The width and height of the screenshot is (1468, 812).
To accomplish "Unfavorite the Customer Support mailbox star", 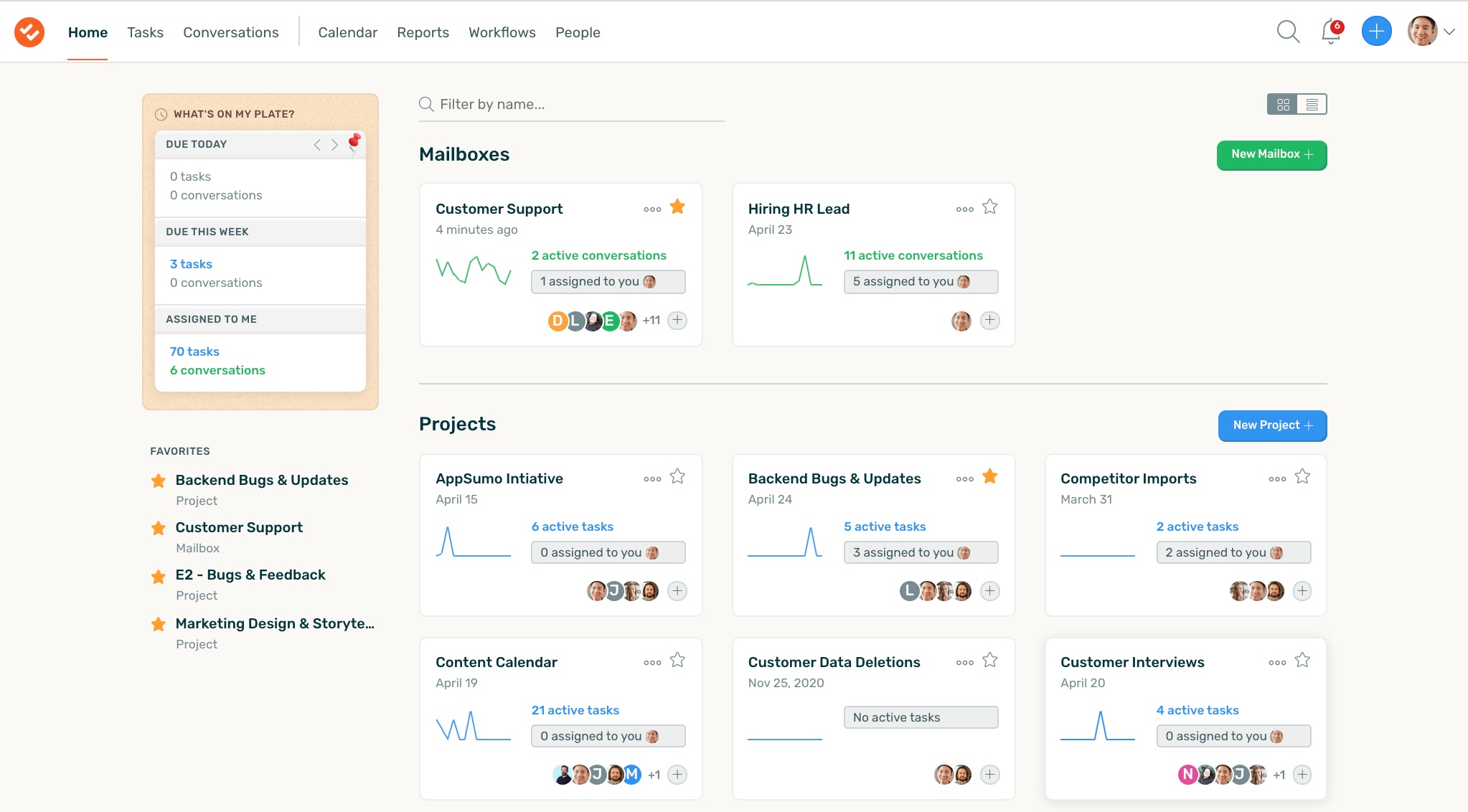I will click(x=677, y=207).
